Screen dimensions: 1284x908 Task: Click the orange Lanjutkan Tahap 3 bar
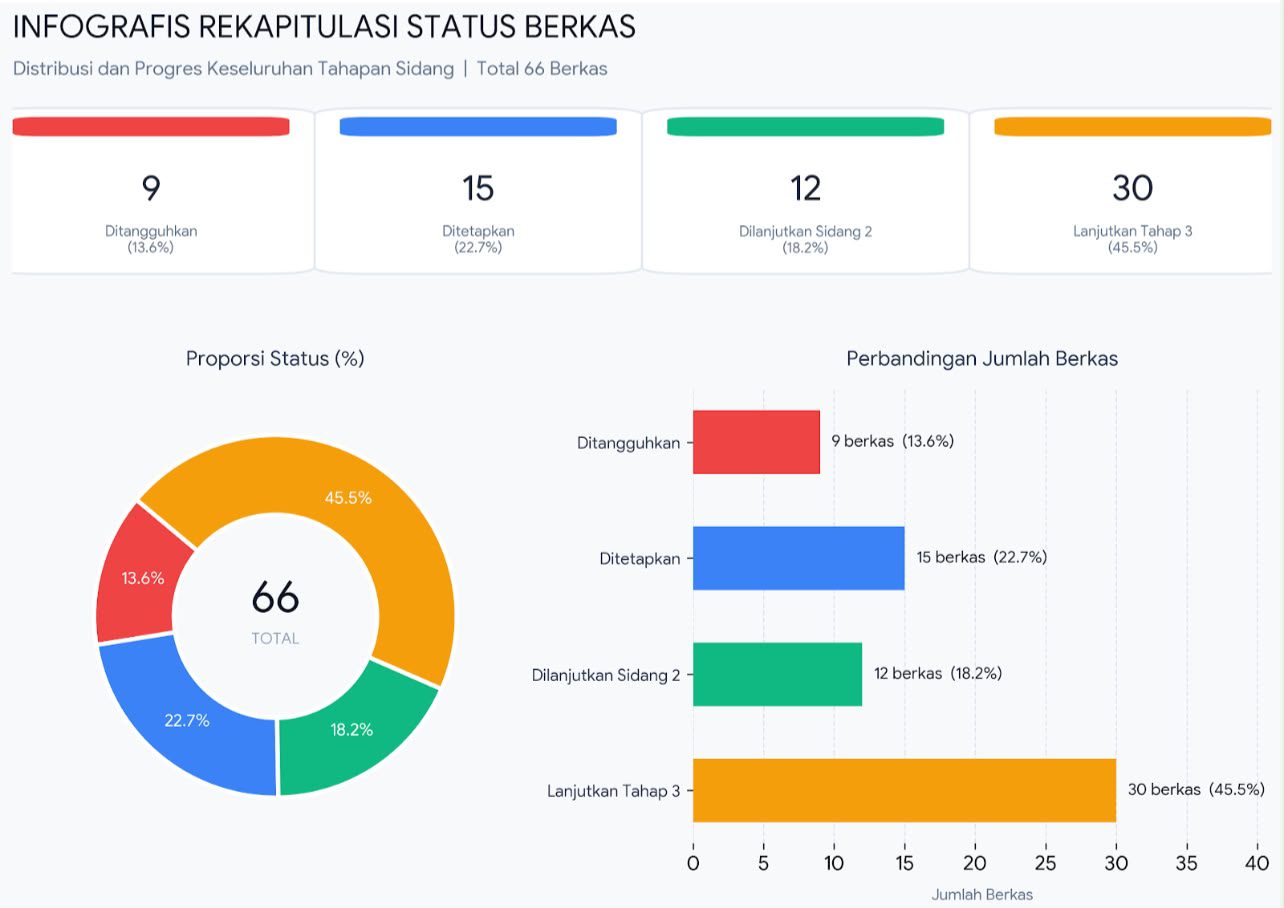tap(904, 790)
